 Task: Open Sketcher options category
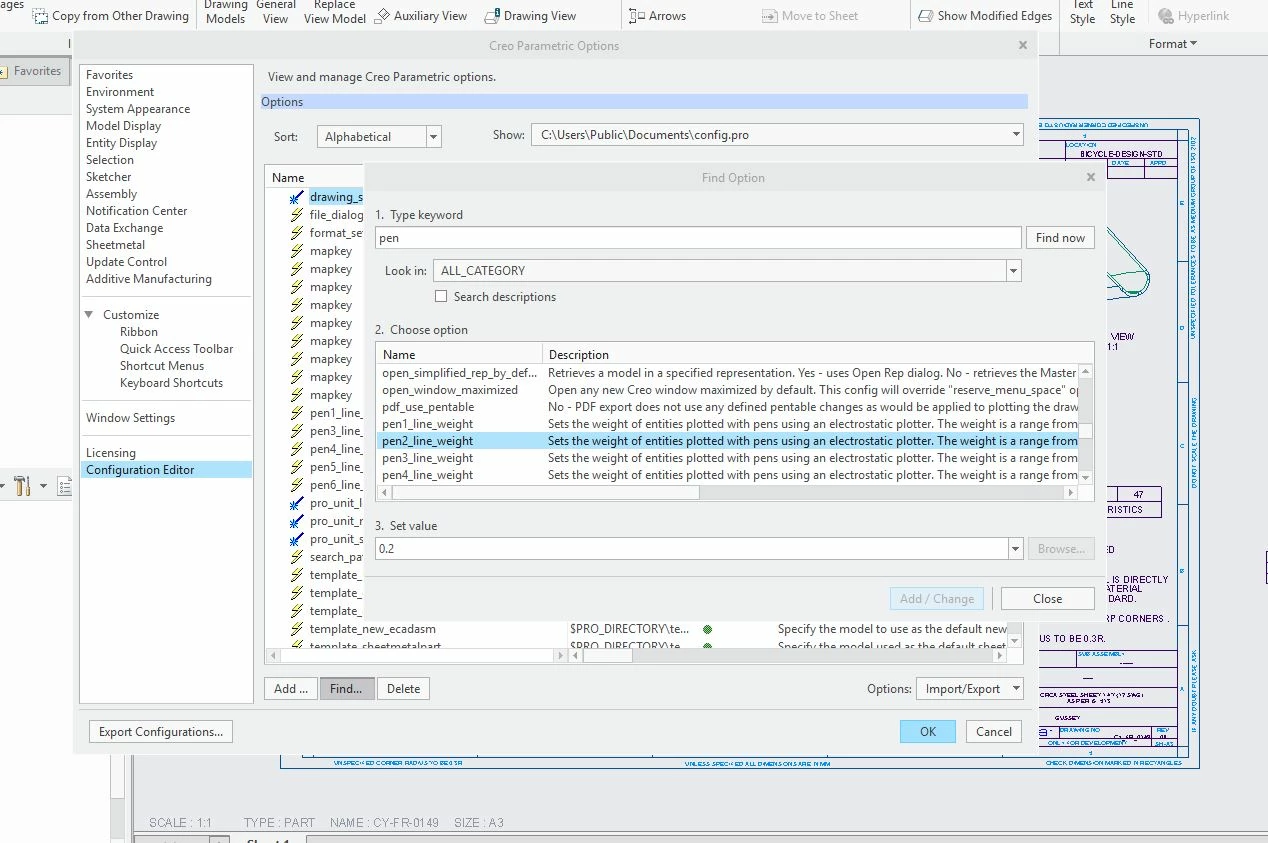108,177
